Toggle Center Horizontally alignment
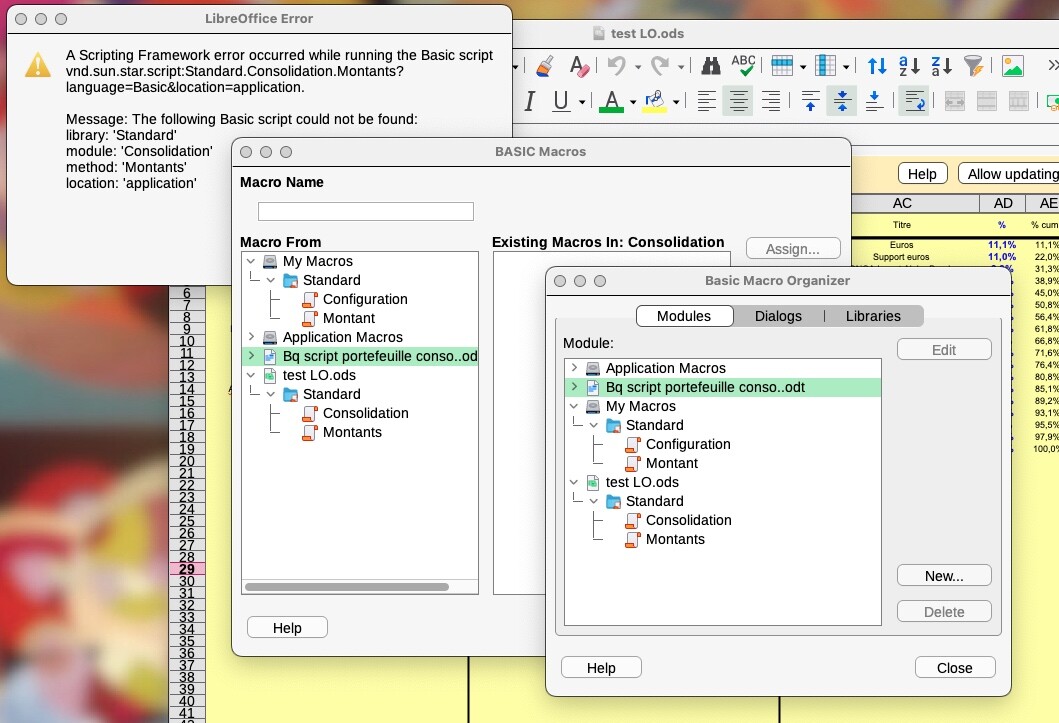The height and width of the screenshot is (723, 1059). coord(738,101)
